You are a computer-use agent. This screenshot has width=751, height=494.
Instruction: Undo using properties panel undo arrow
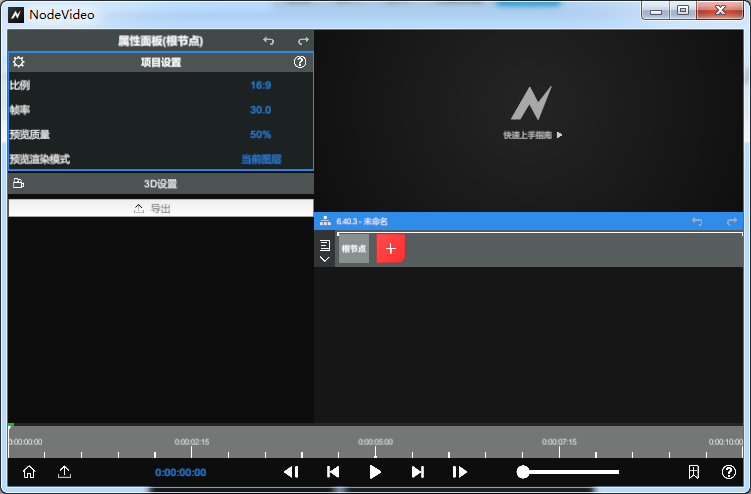point(268,41)
